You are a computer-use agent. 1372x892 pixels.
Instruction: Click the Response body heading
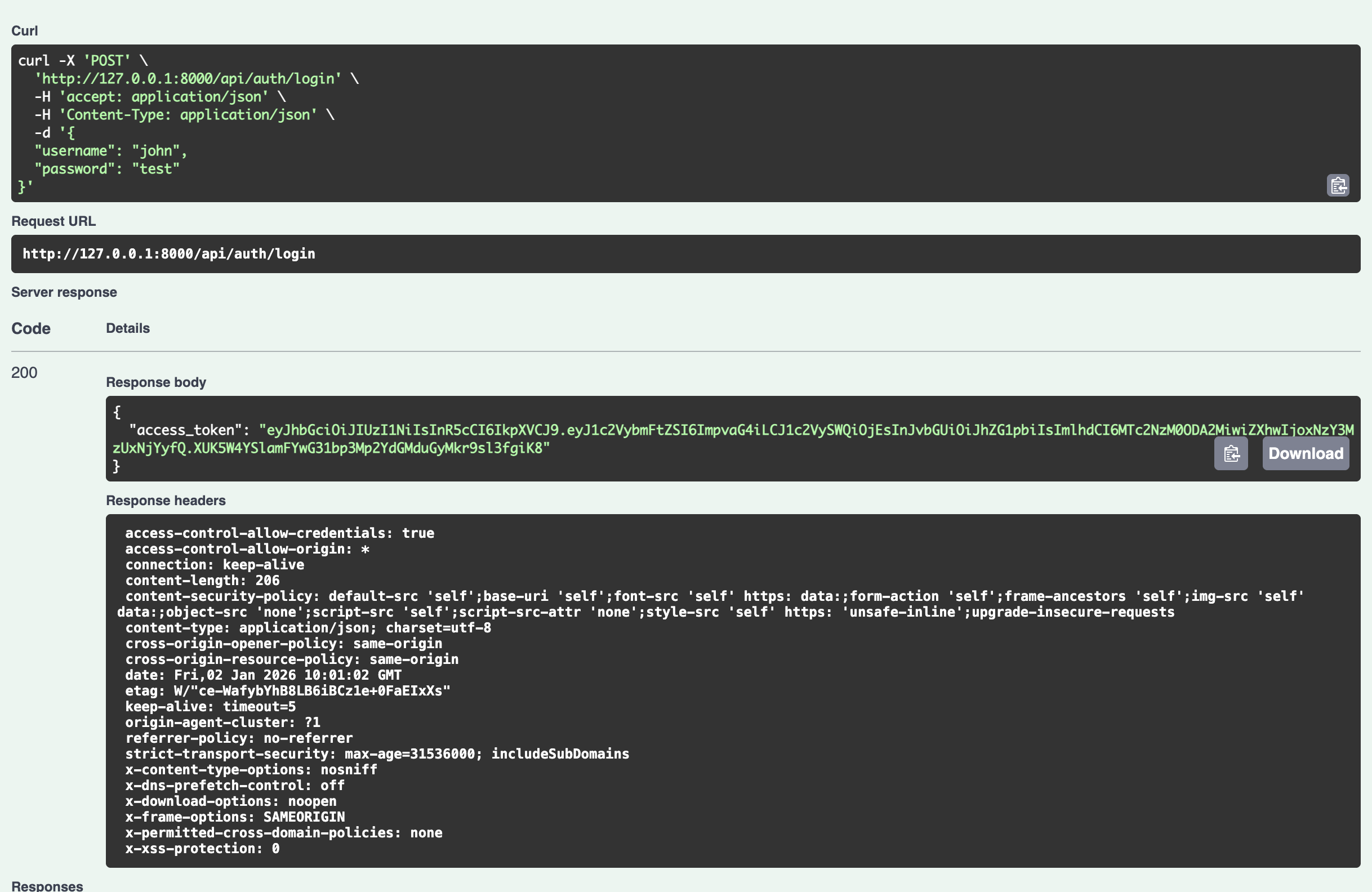(x=155, y=381)
